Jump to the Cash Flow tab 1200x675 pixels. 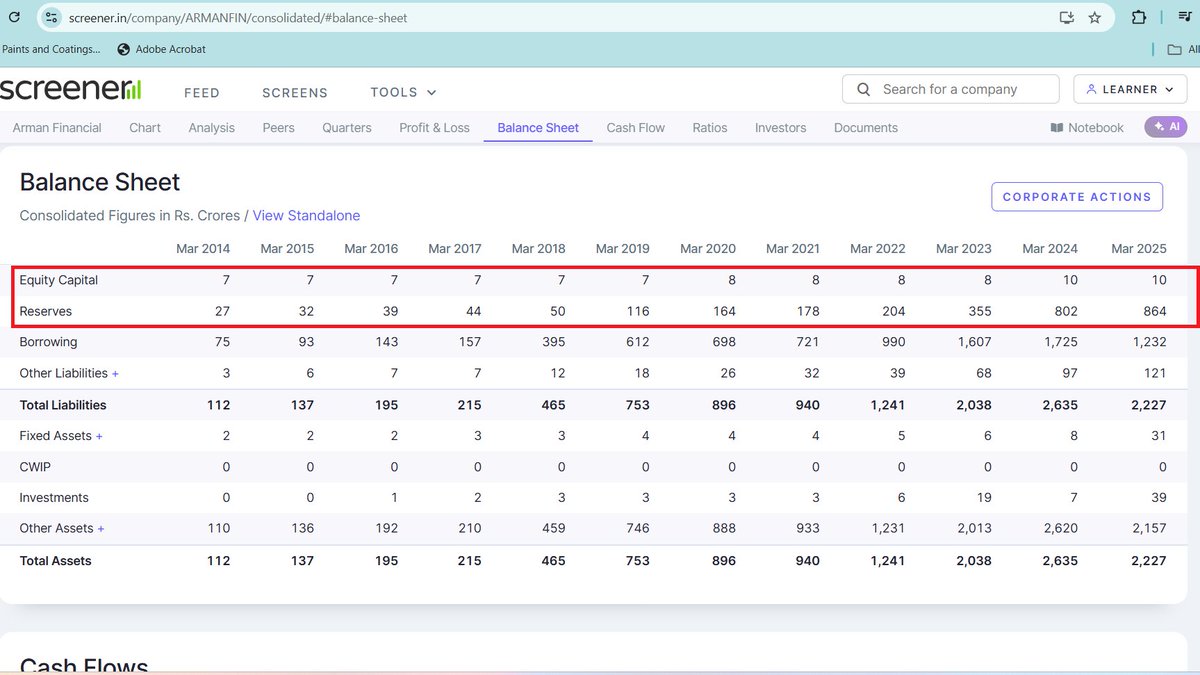click(635, 128)
